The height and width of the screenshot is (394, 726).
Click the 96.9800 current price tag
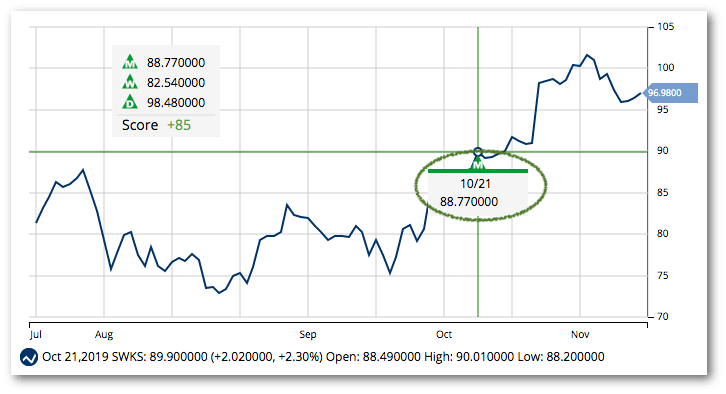tap(670, 93)
